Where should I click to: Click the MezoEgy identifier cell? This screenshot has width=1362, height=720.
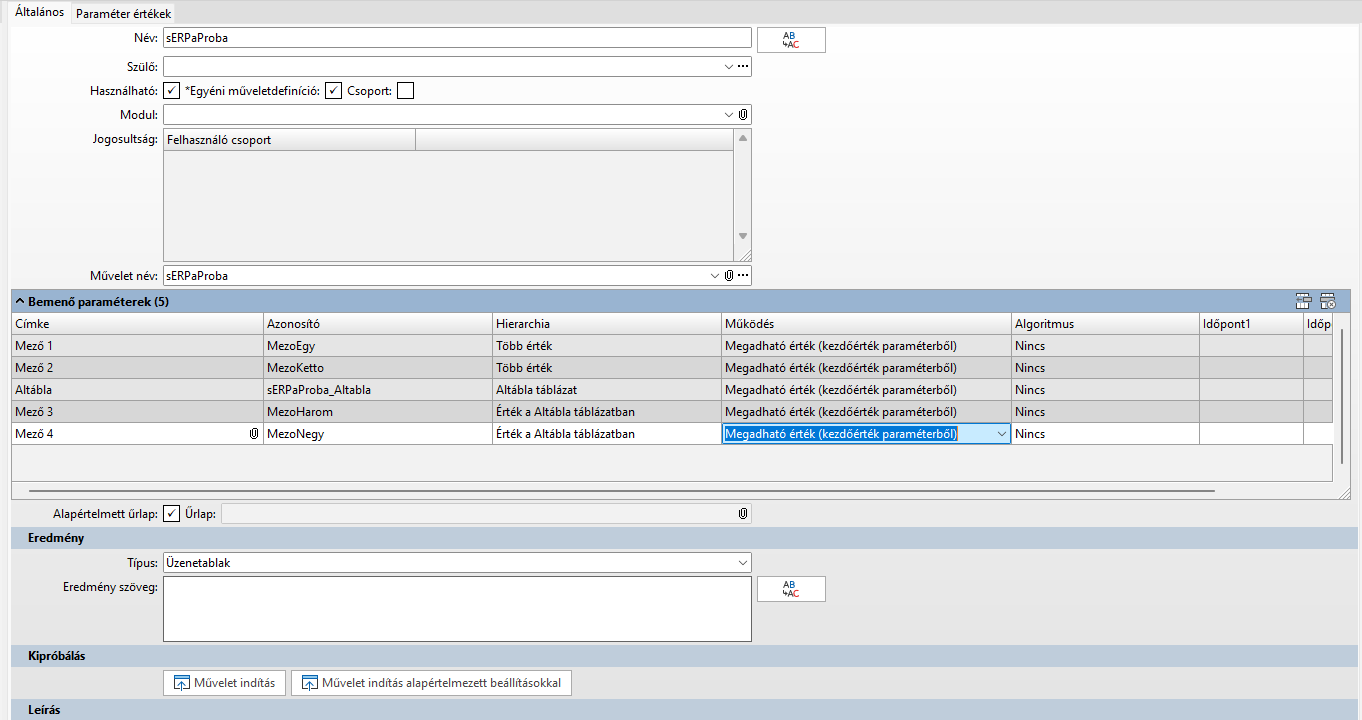(378, 346)
